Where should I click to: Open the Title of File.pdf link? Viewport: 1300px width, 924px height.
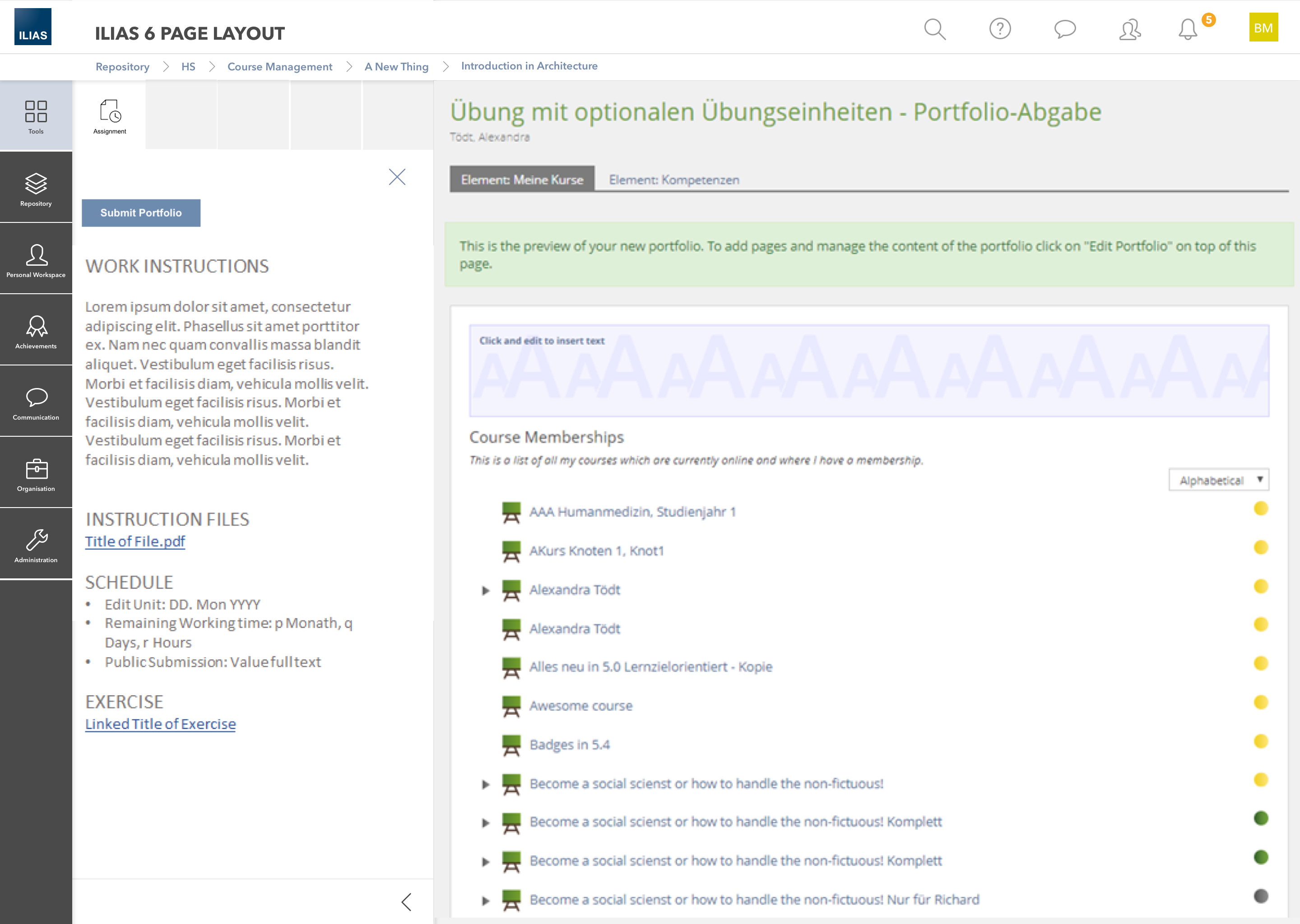(135, 541)
